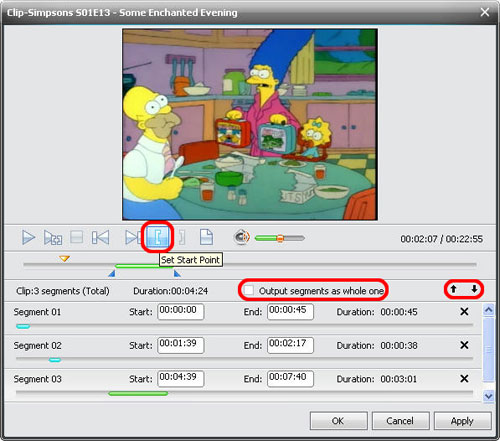Viewport: 500px width, 441px height.
Task: Select the Segment 02 row label
Action: point(37,346)
